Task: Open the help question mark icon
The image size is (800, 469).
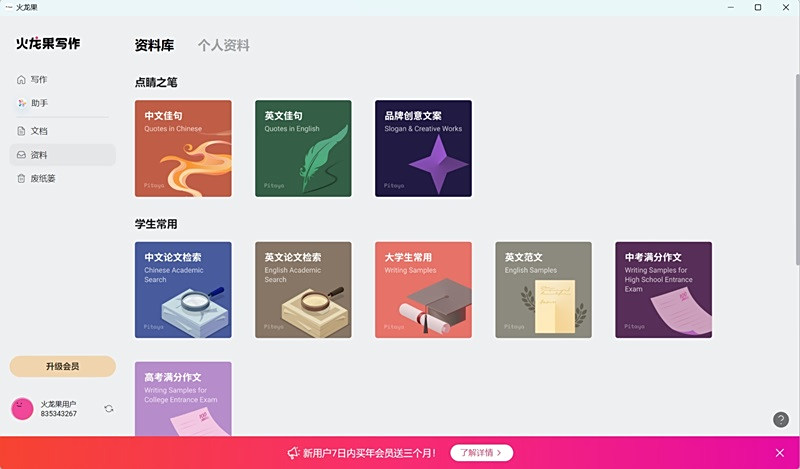Action: [781, 419]
